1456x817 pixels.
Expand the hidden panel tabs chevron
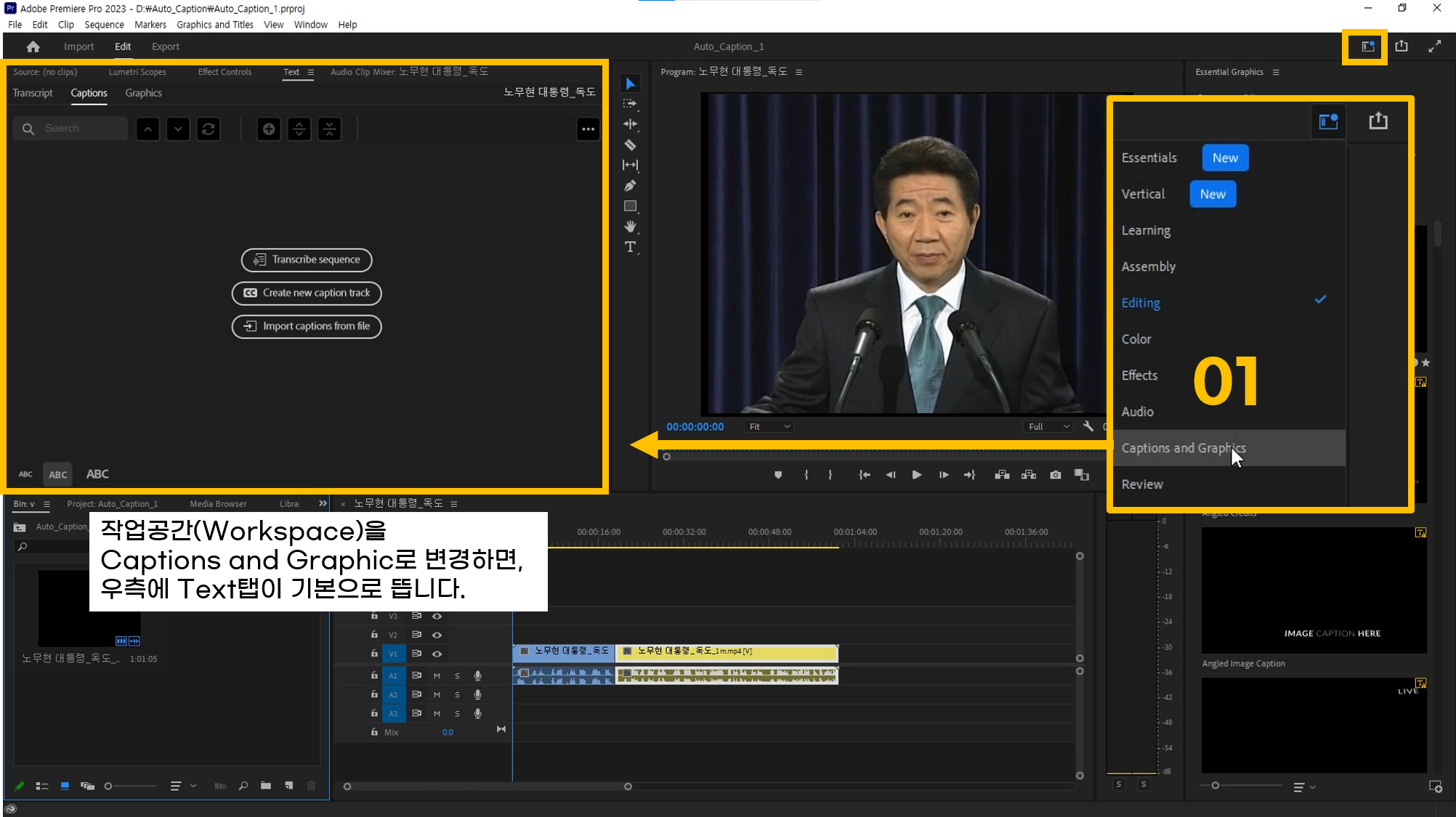tap(323, 503)
